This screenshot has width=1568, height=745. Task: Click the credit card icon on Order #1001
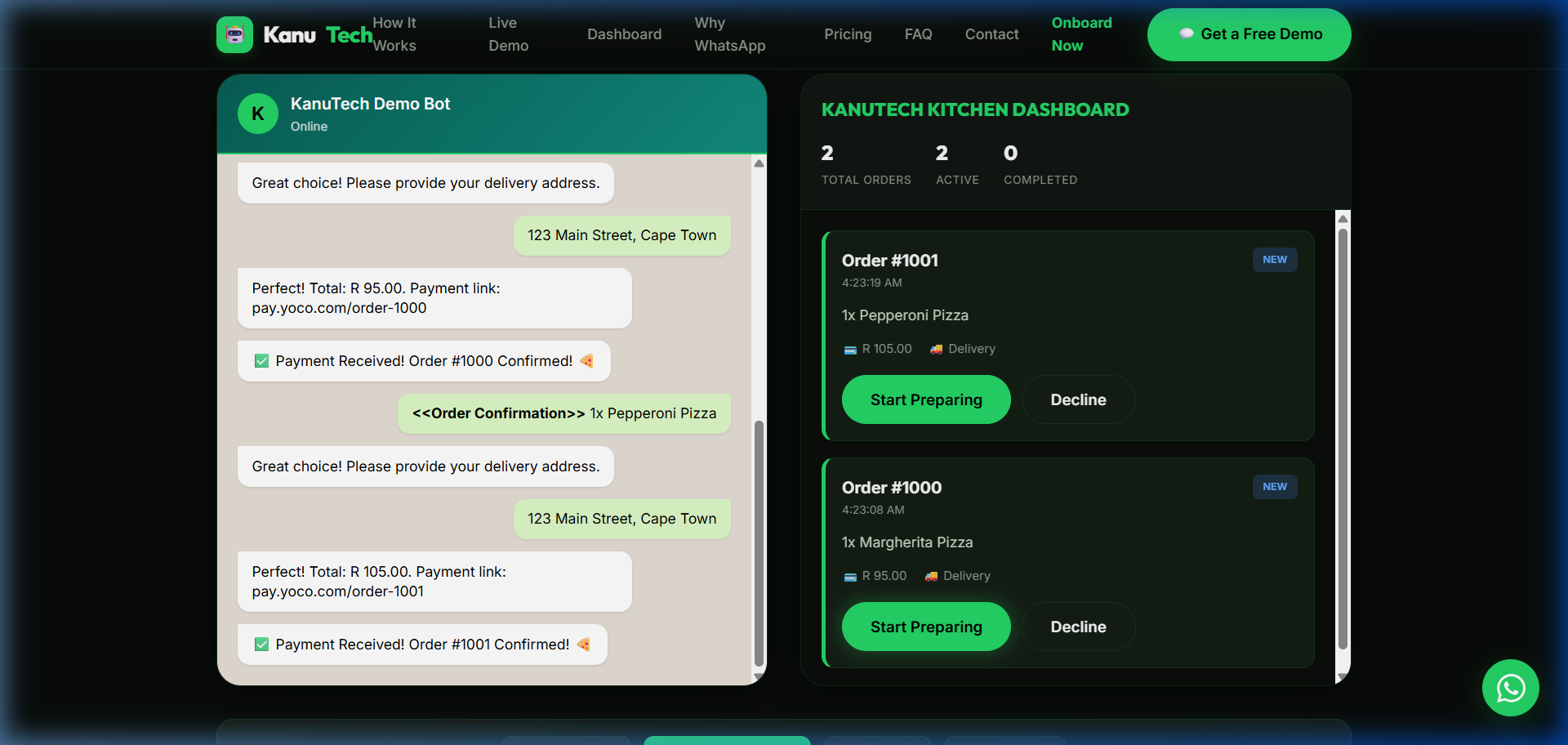(x=849, y=349)
